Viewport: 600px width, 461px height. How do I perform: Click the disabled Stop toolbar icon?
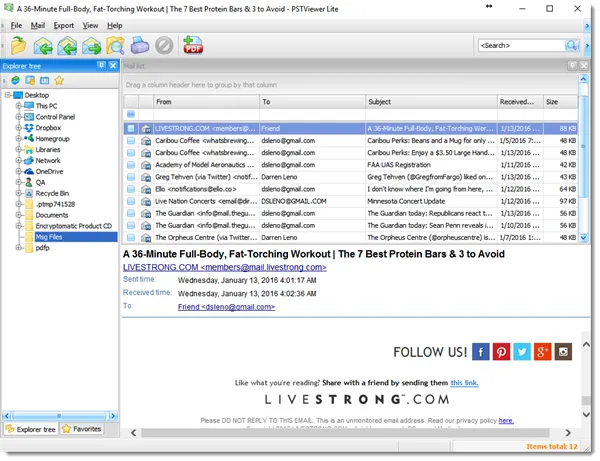pos(164,46)
